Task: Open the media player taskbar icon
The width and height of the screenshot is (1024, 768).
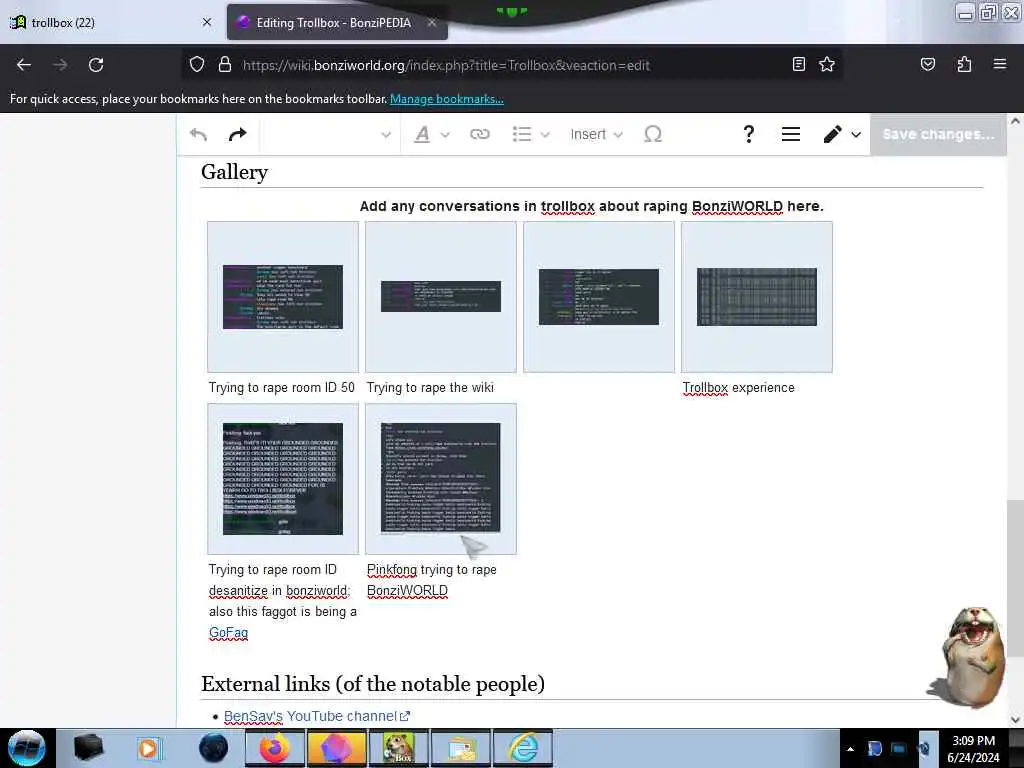Action: pos(149,748)
